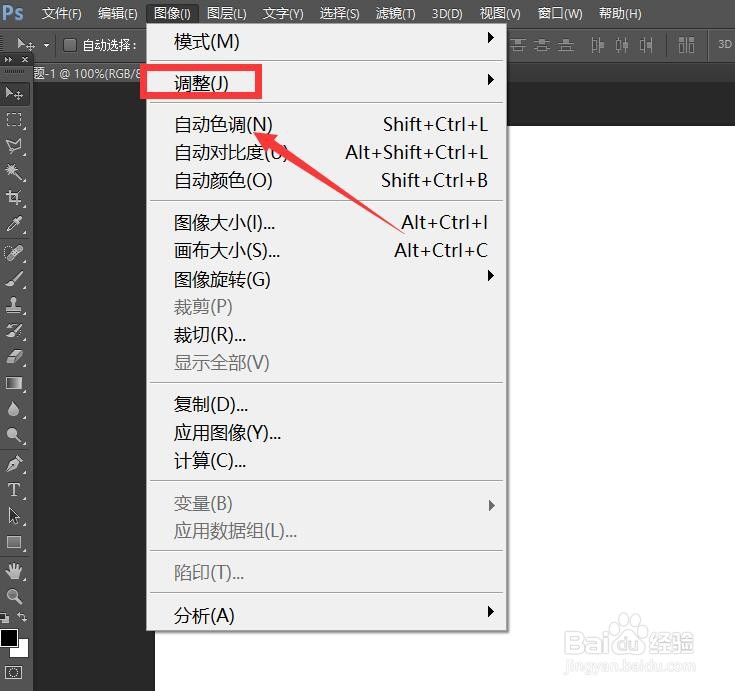
Task: Select the History Brush tool
Action: click(x=14, y=331)
